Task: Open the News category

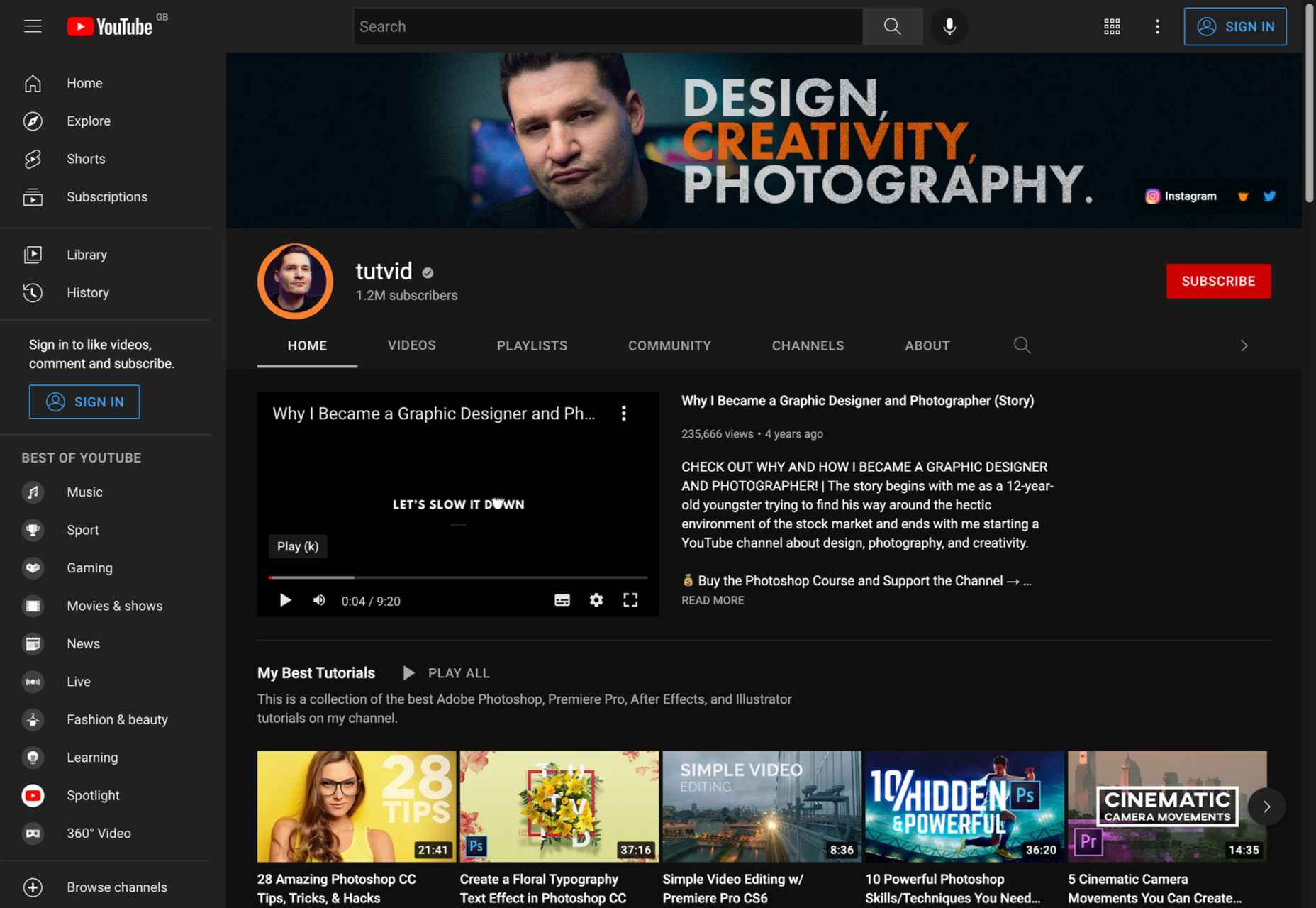Action: pyautogui.click(x=106, y=643)
